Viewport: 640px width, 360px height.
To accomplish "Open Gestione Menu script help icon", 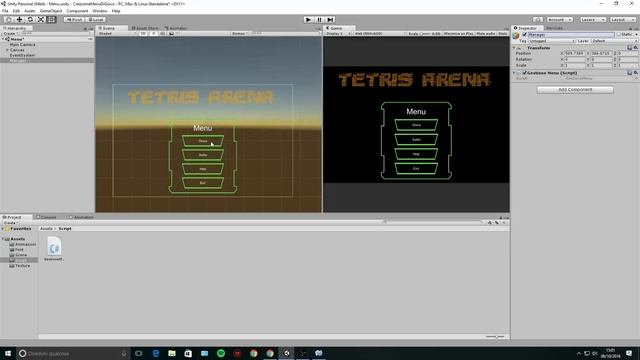I will [x=630, y=73].
